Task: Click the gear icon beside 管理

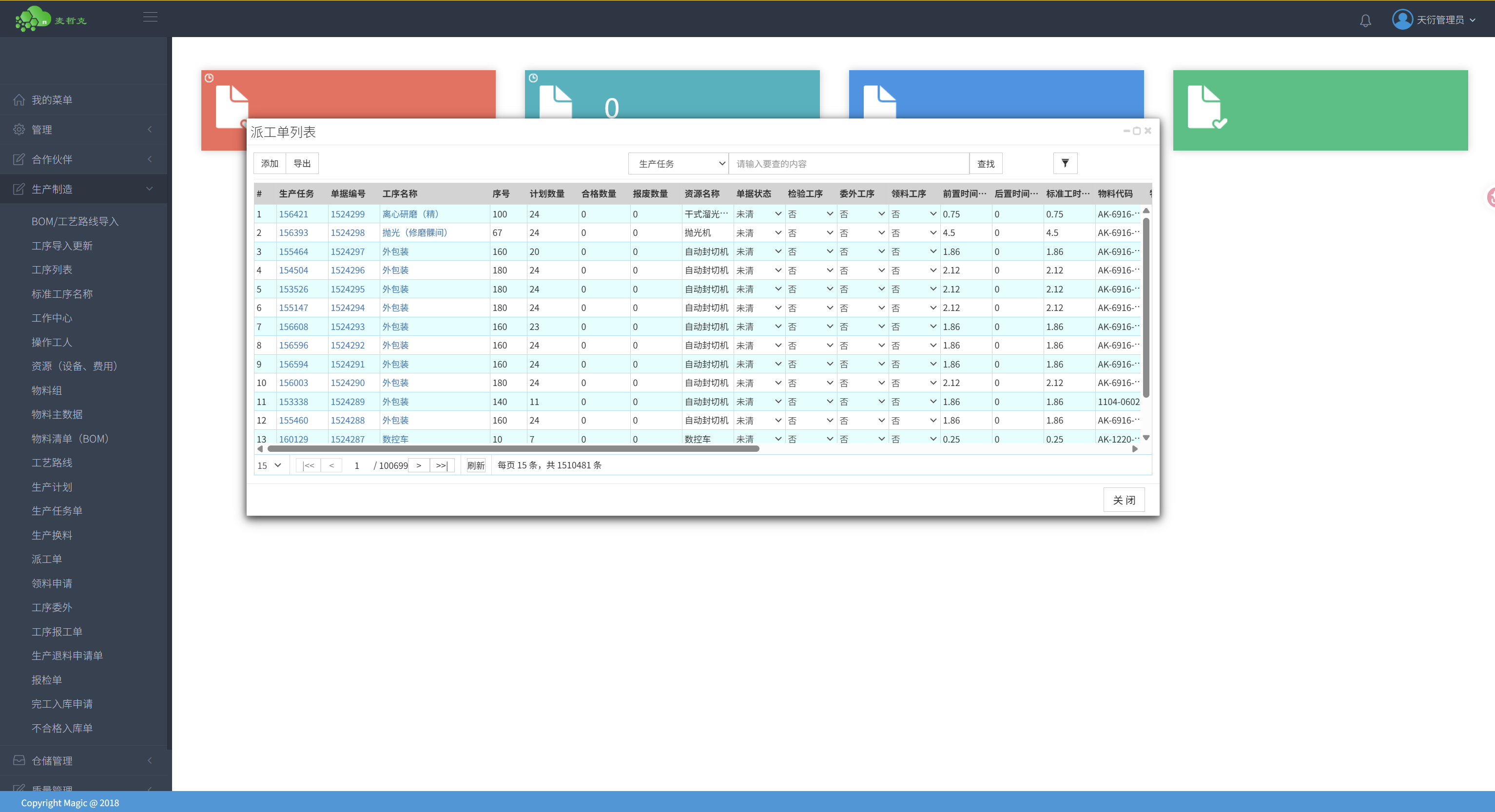Action: 19,130
